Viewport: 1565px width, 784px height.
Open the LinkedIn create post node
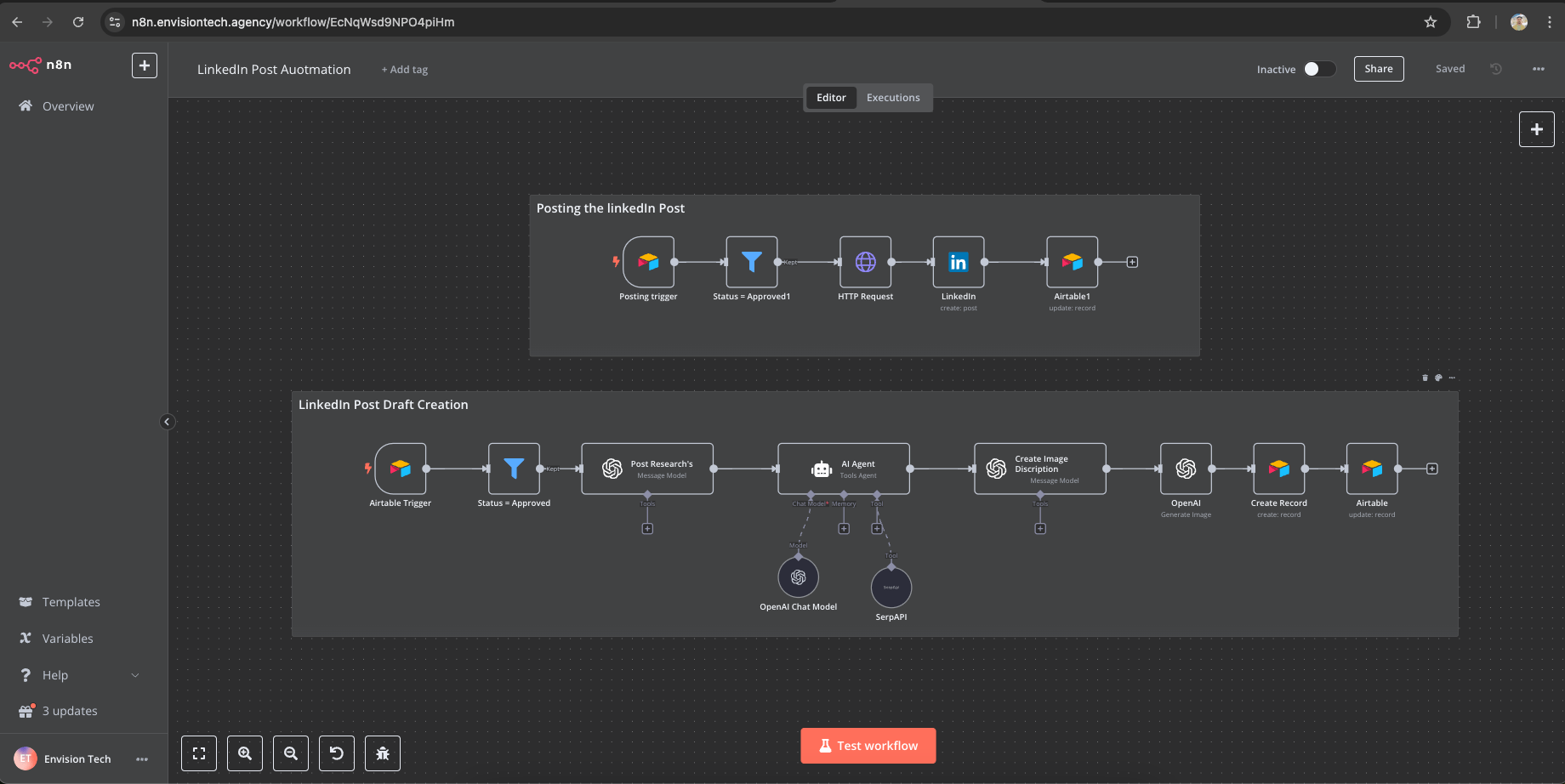958,262
